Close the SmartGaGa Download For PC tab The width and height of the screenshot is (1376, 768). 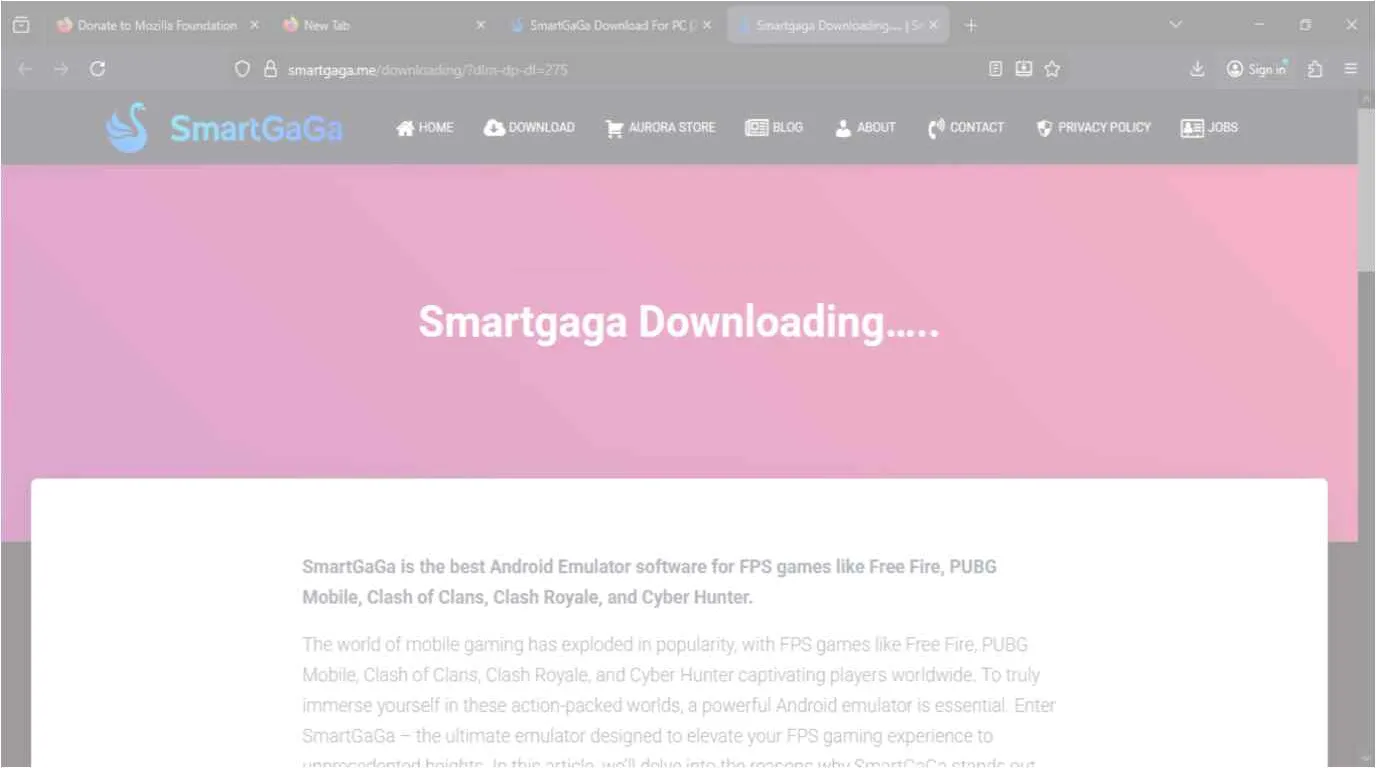tap(707, 26)
